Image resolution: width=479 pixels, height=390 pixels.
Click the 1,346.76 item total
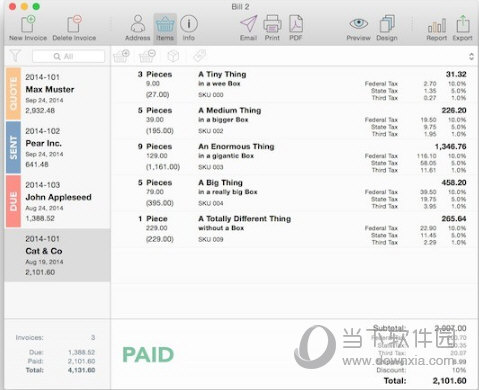pyautogui.click(x=450, y=146)
